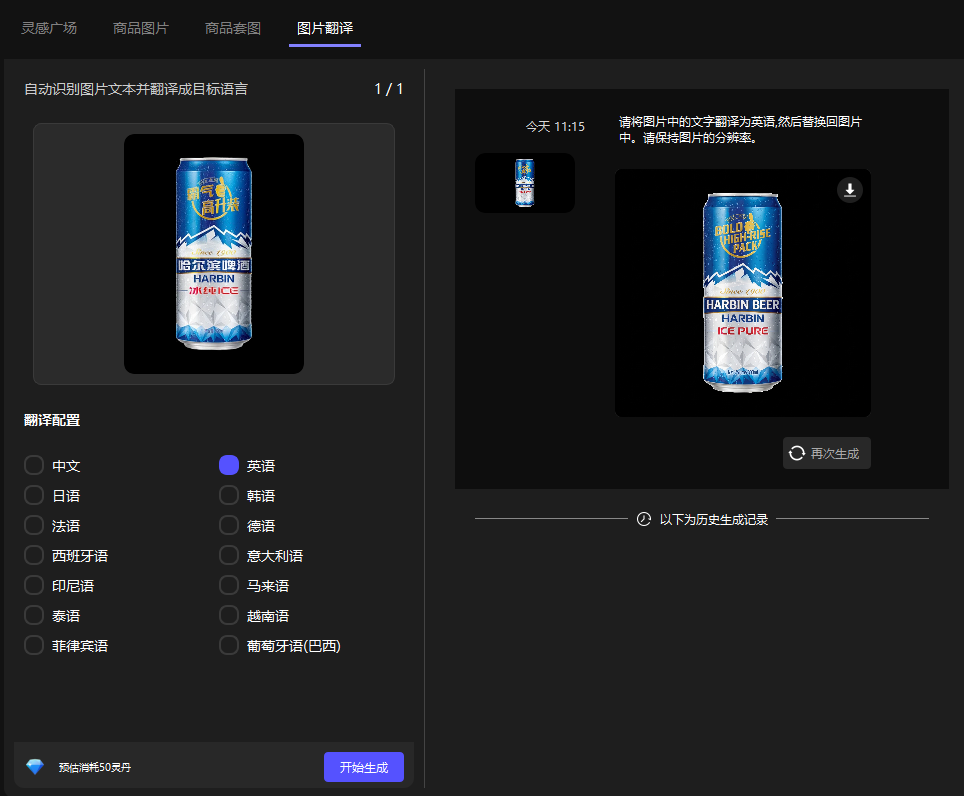964x796 pixels.
Task: Click the 开始生成 button
Action: point(363,766)
